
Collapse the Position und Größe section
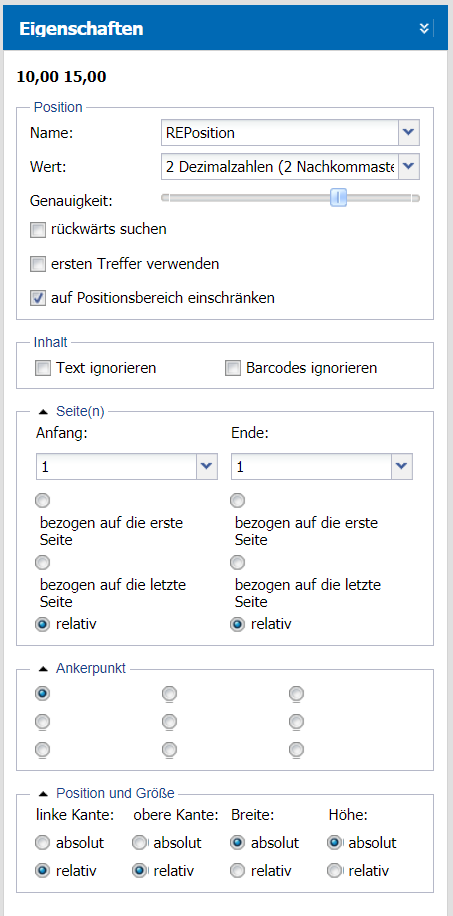[43, 794]
